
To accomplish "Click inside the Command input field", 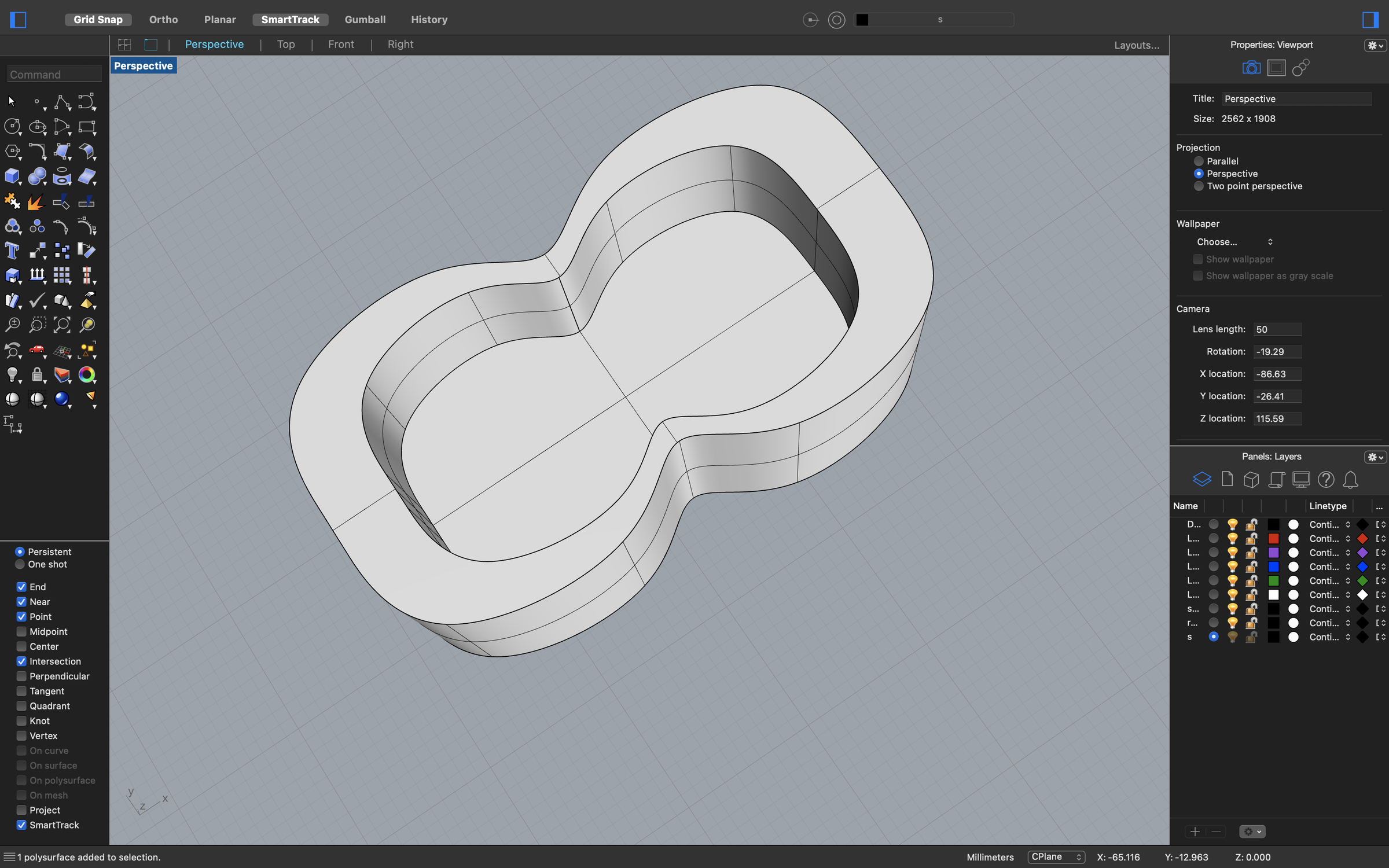I will tap(53, 74).
